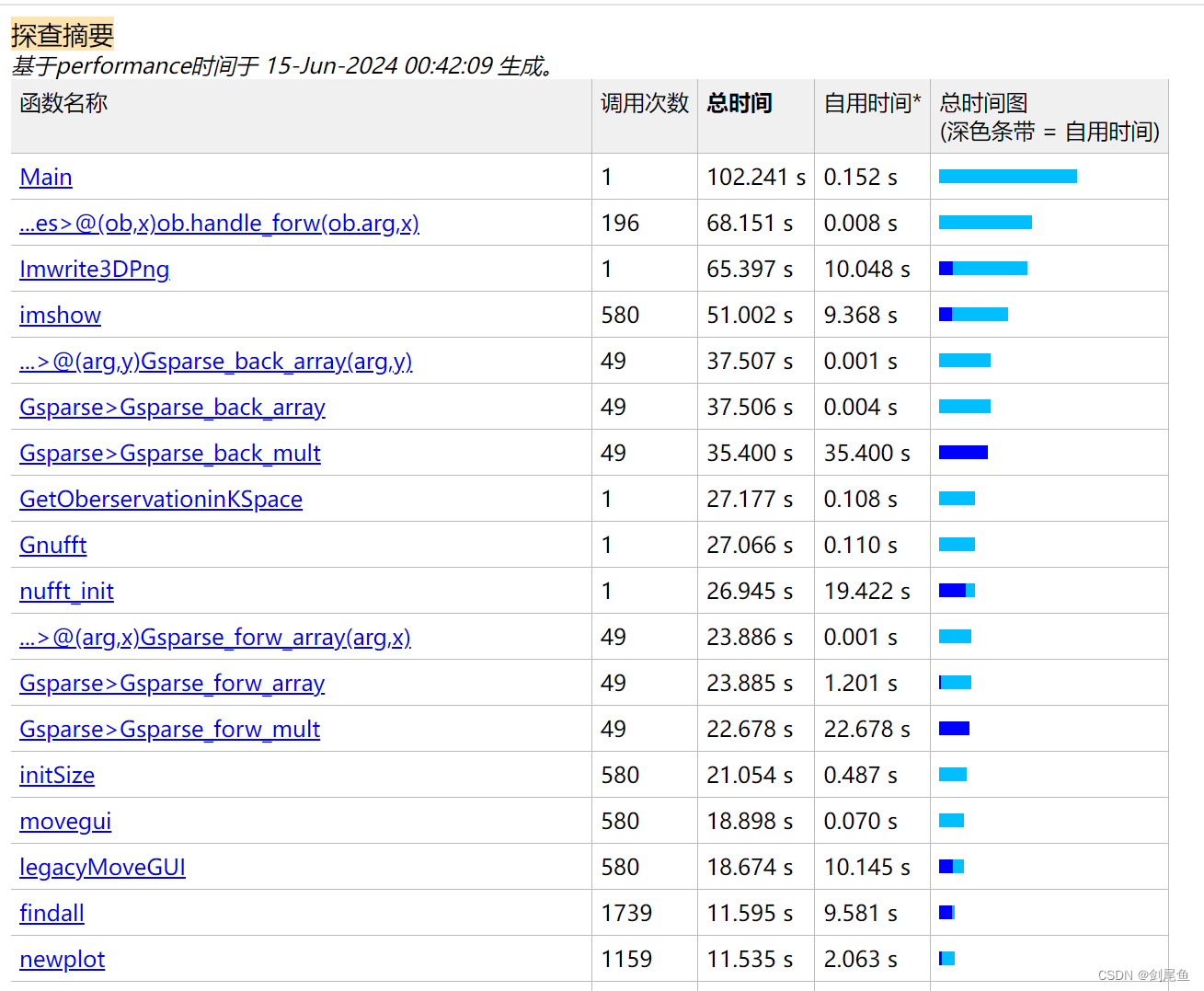The image size is (1204, 991).
Task: Click the 总时间图 column header
Action: coord(1049,117)
